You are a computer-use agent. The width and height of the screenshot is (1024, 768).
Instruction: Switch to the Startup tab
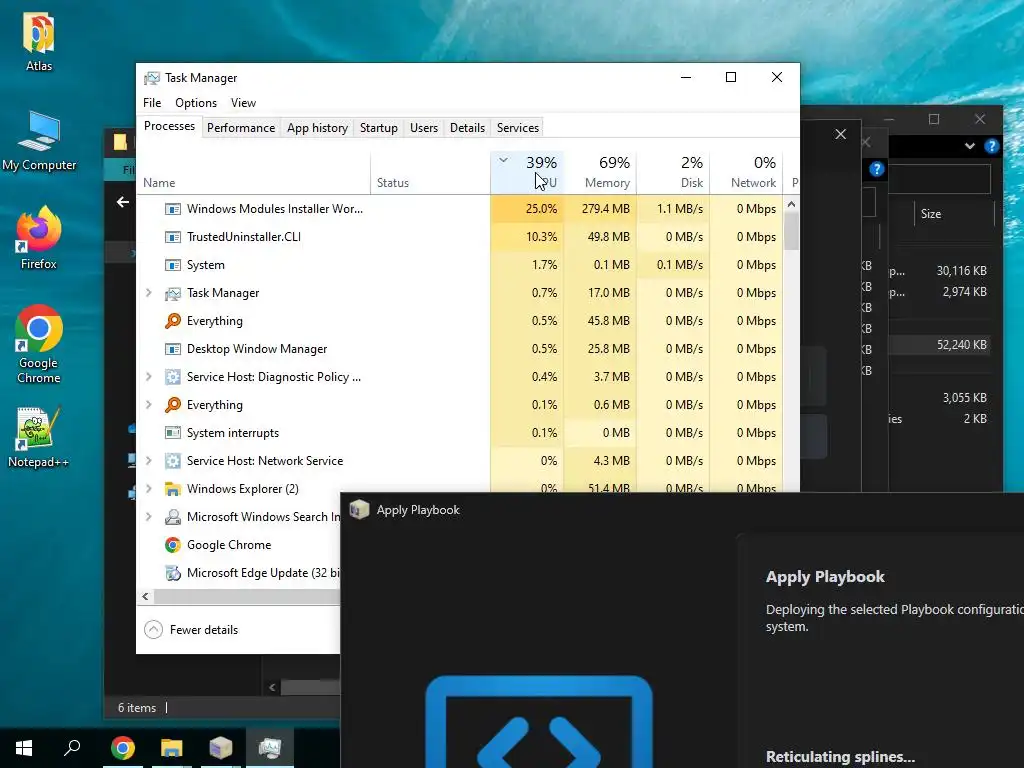[x=379, y=128]
